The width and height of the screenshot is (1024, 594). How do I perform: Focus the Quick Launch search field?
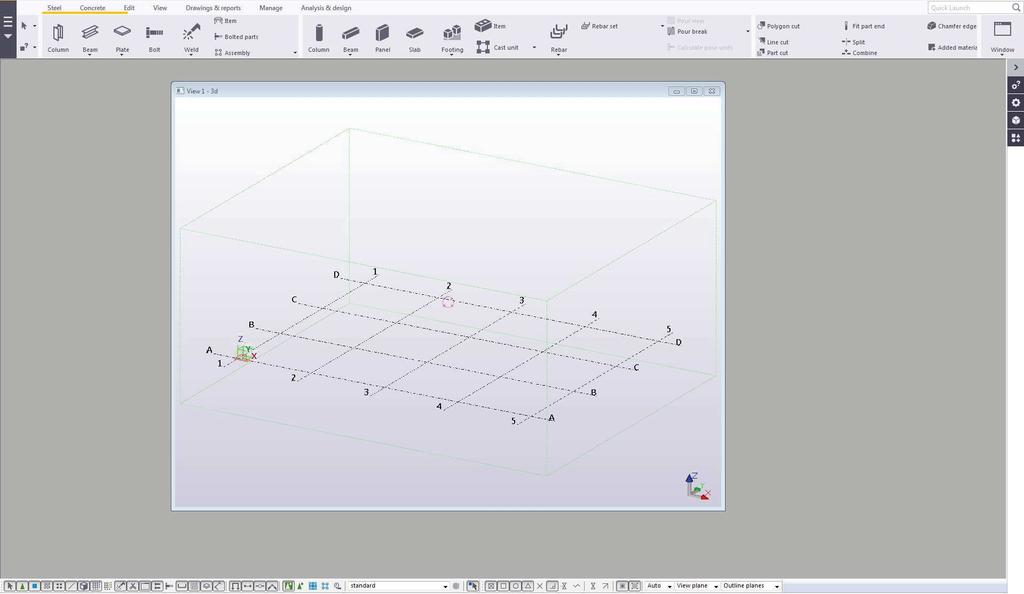click(969, 8)
